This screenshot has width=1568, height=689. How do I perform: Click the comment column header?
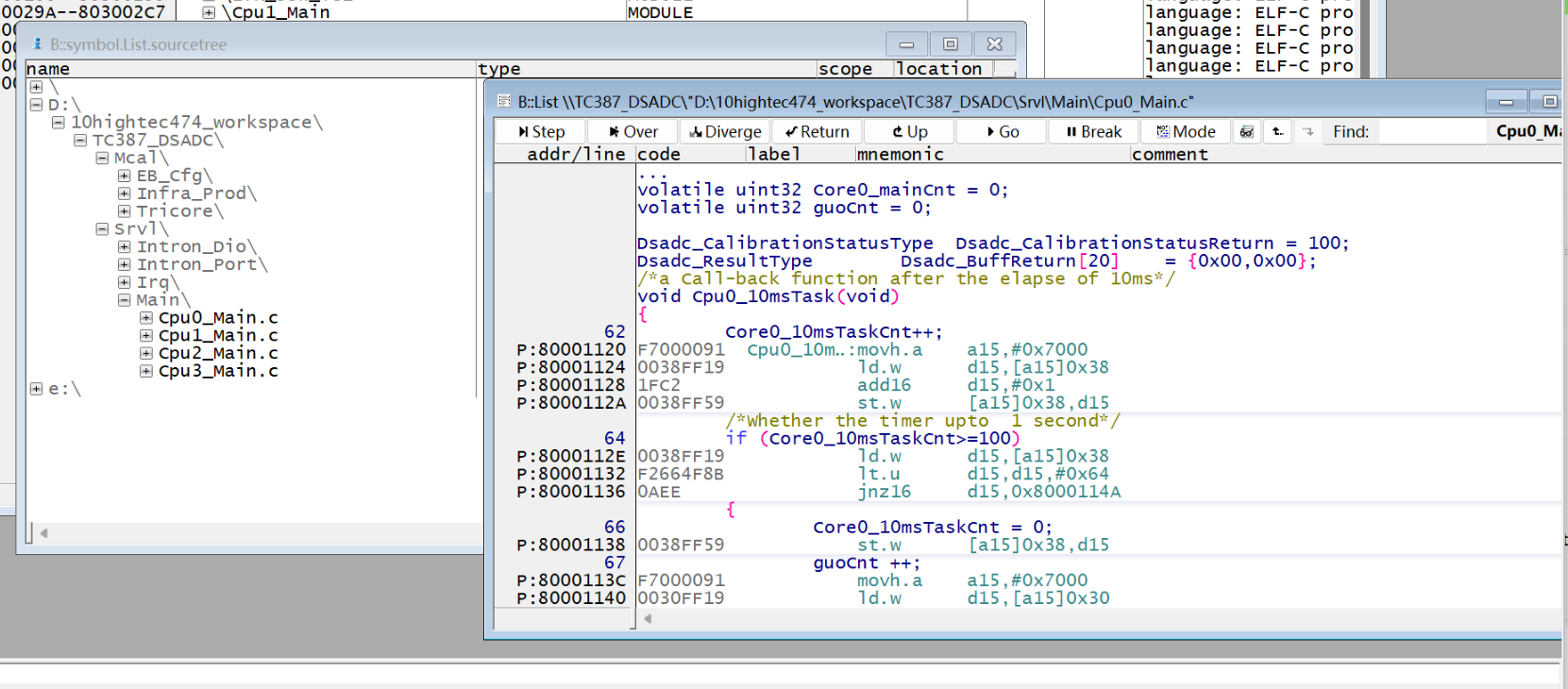[1345, 154]
